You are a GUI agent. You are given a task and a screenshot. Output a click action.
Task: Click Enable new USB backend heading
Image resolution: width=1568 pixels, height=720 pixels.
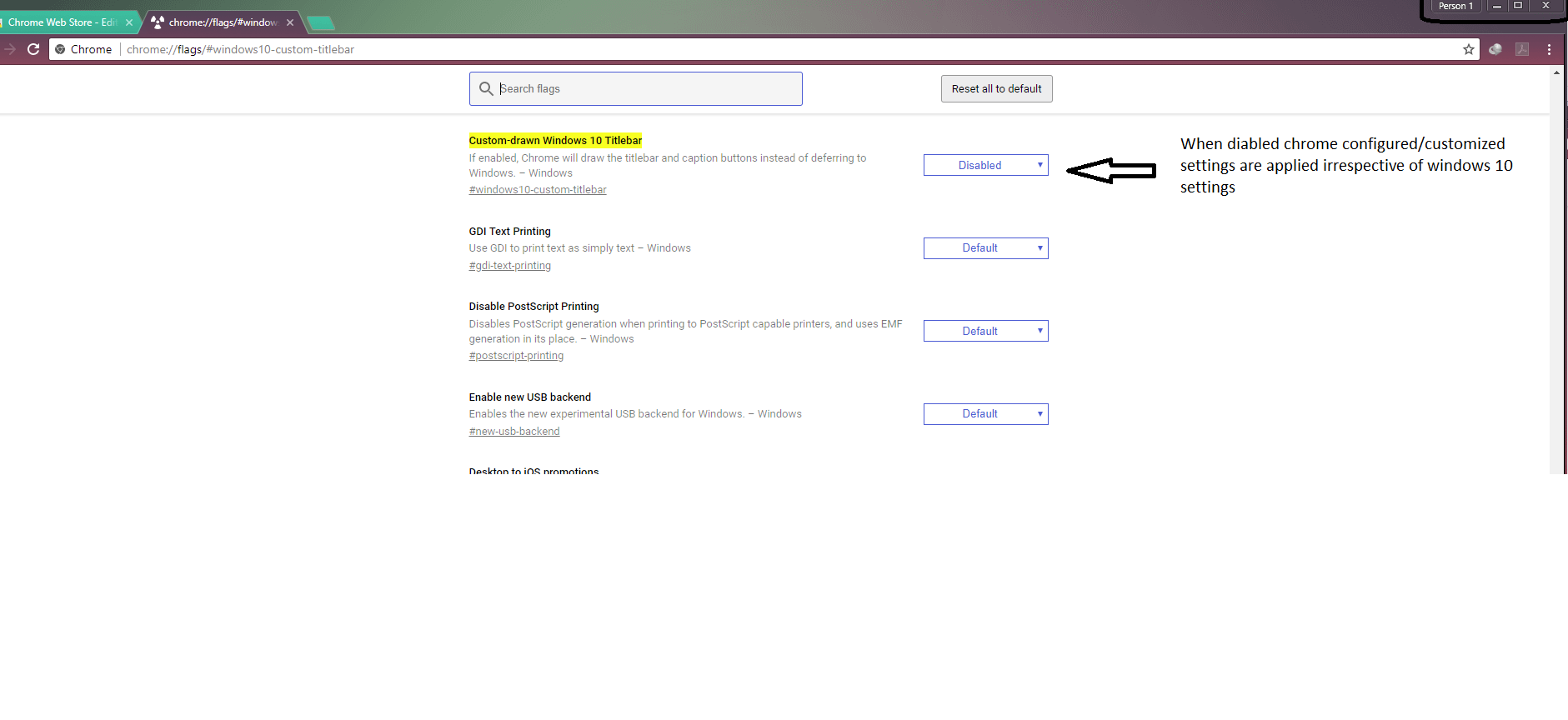click(529, 397)
